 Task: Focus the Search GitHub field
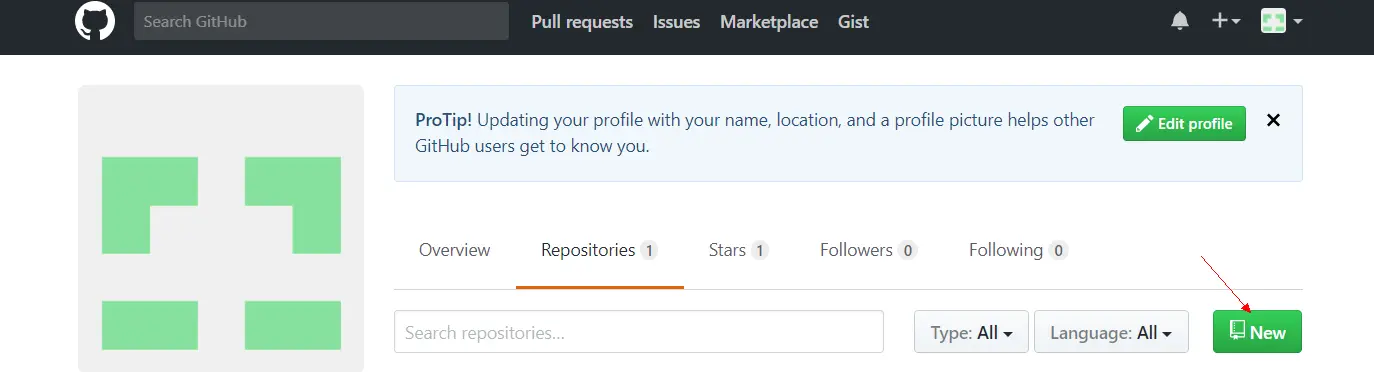[x=321, y=21]
